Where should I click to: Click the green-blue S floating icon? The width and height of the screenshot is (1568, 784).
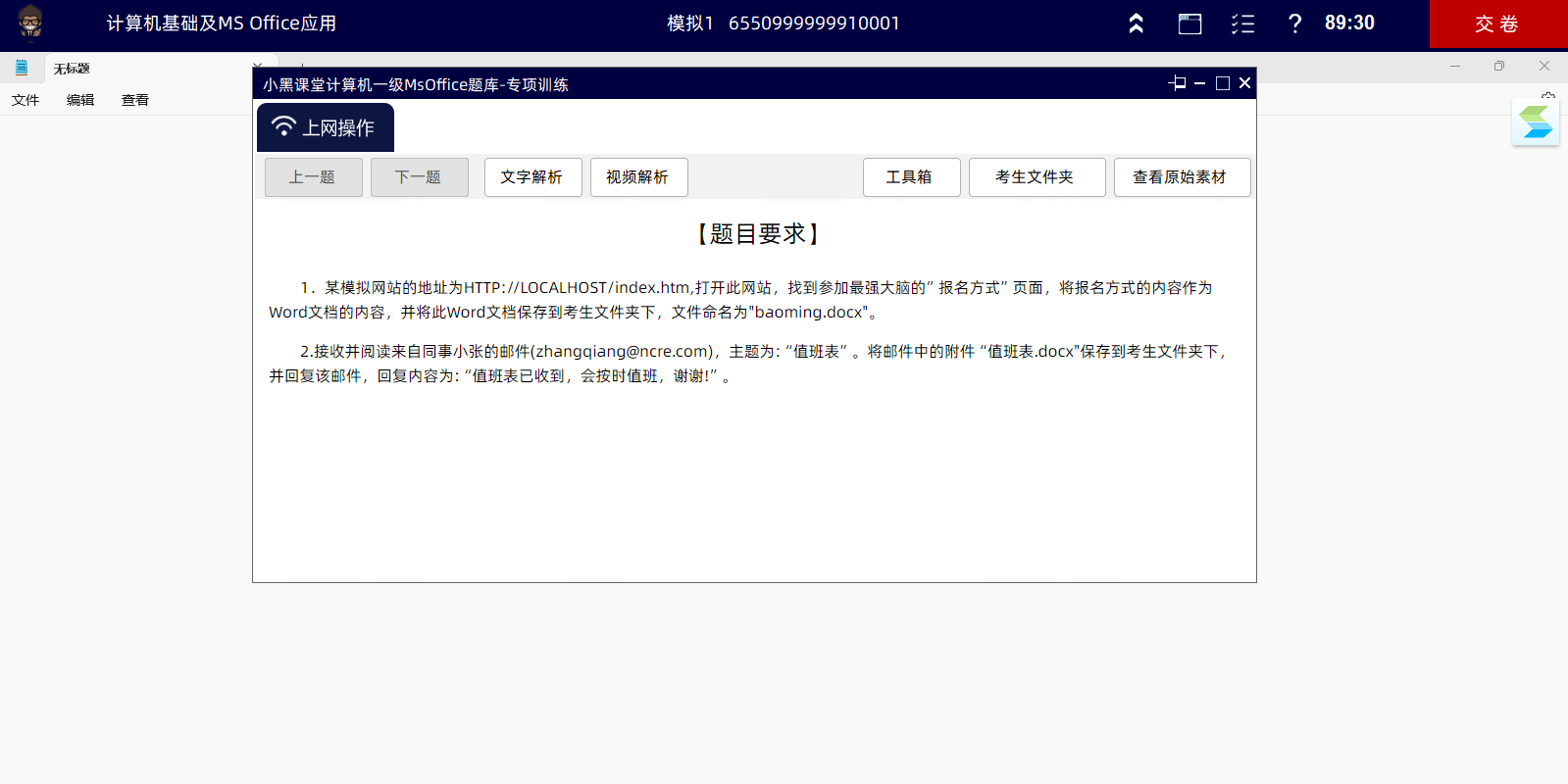click(x=1535, y=122)
